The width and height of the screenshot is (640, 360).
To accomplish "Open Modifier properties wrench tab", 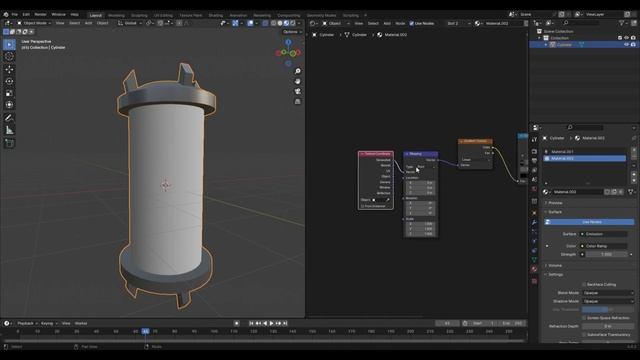I will click(x=534, y=222).
